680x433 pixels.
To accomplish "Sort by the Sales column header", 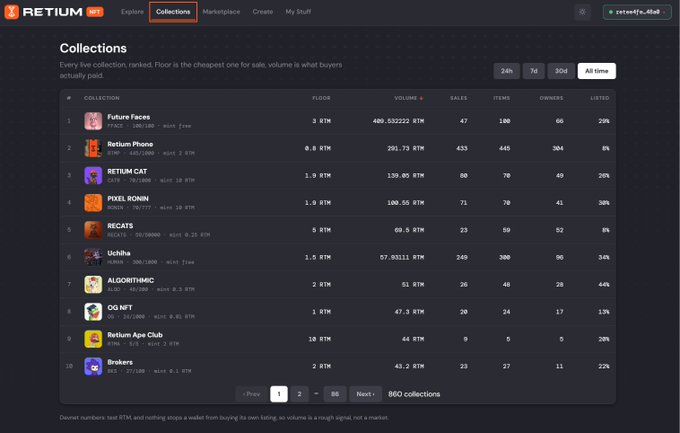I will tap(458, 98).
